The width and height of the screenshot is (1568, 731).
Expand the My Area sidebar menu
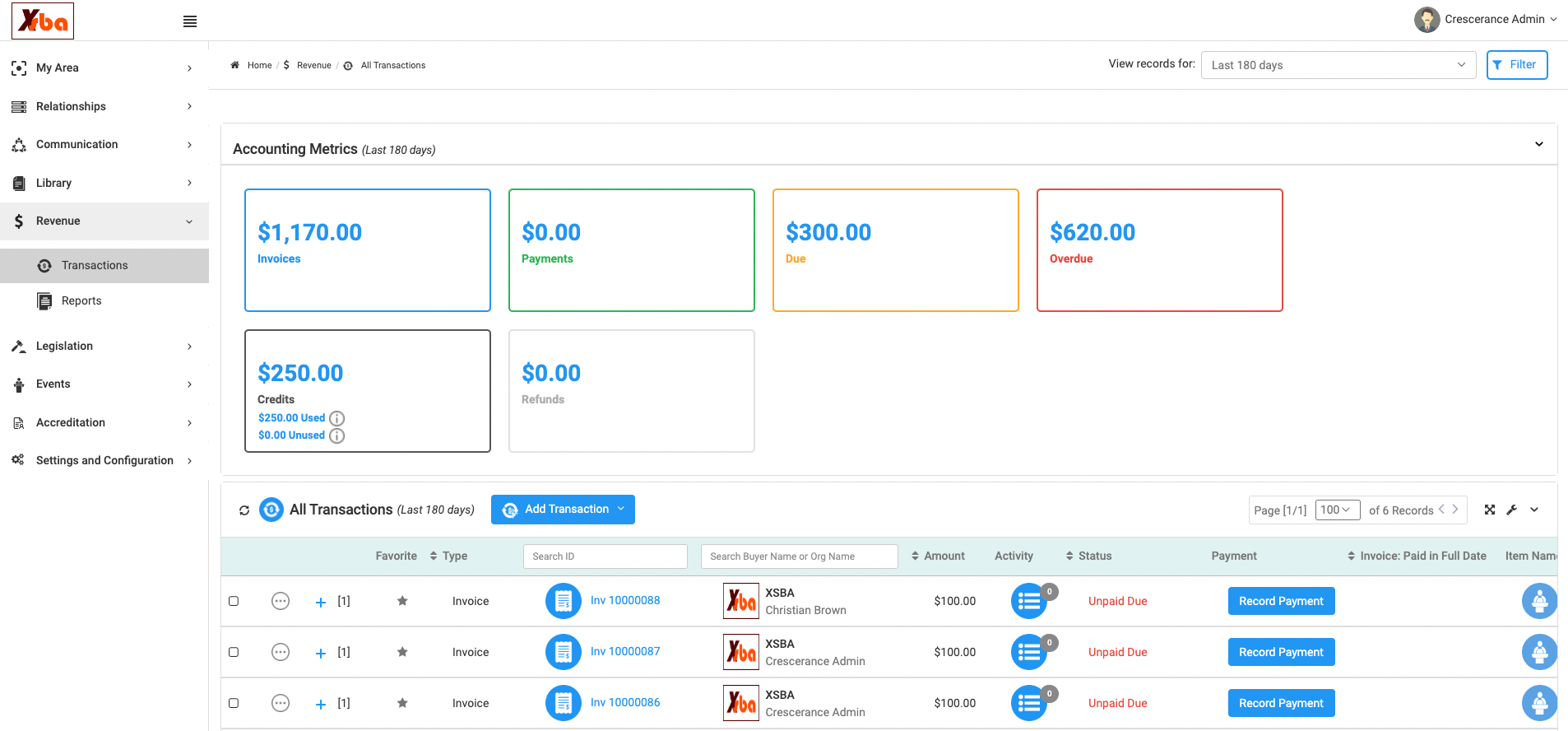(x=104, y=68)
